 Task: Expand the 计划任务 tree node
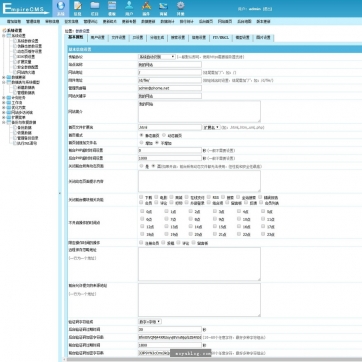[4, 98]
